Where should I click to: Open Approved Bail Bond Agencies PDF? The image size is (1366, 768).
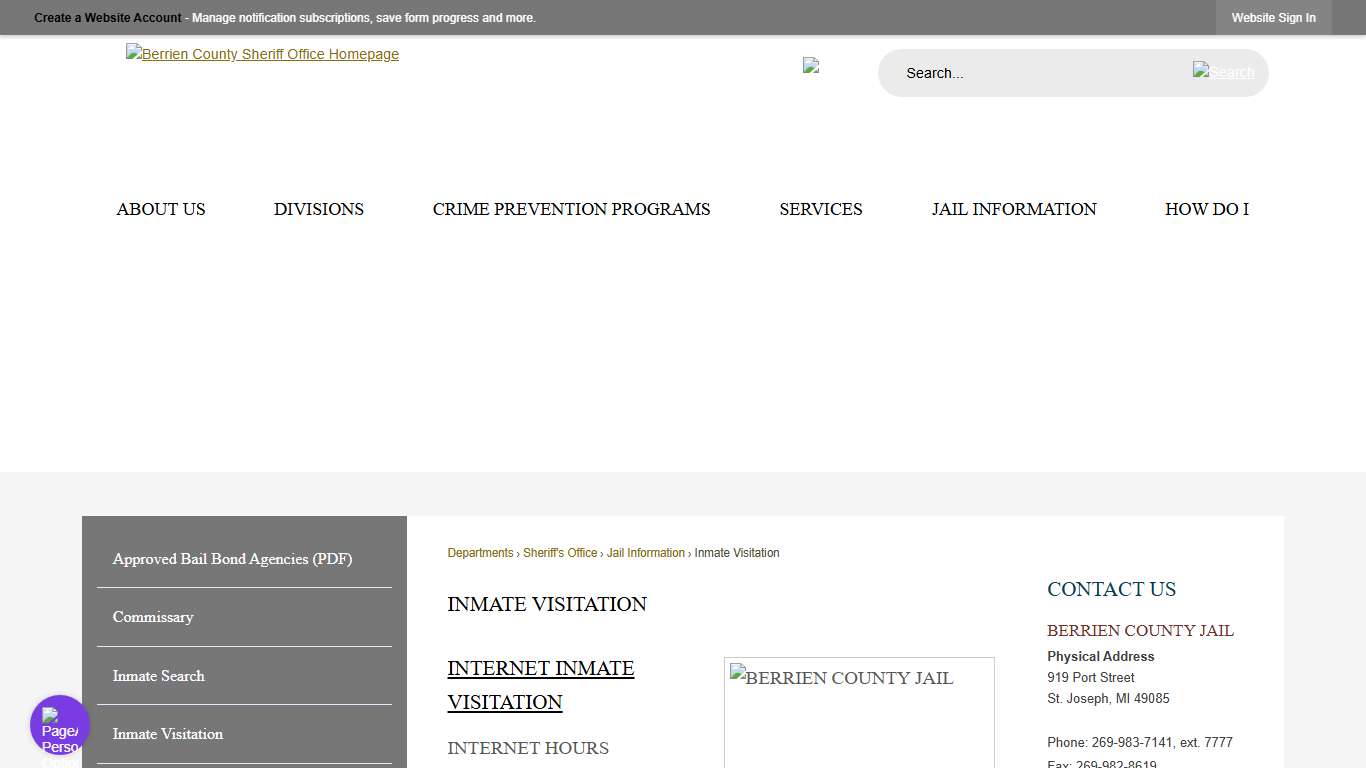pos(232,559)
